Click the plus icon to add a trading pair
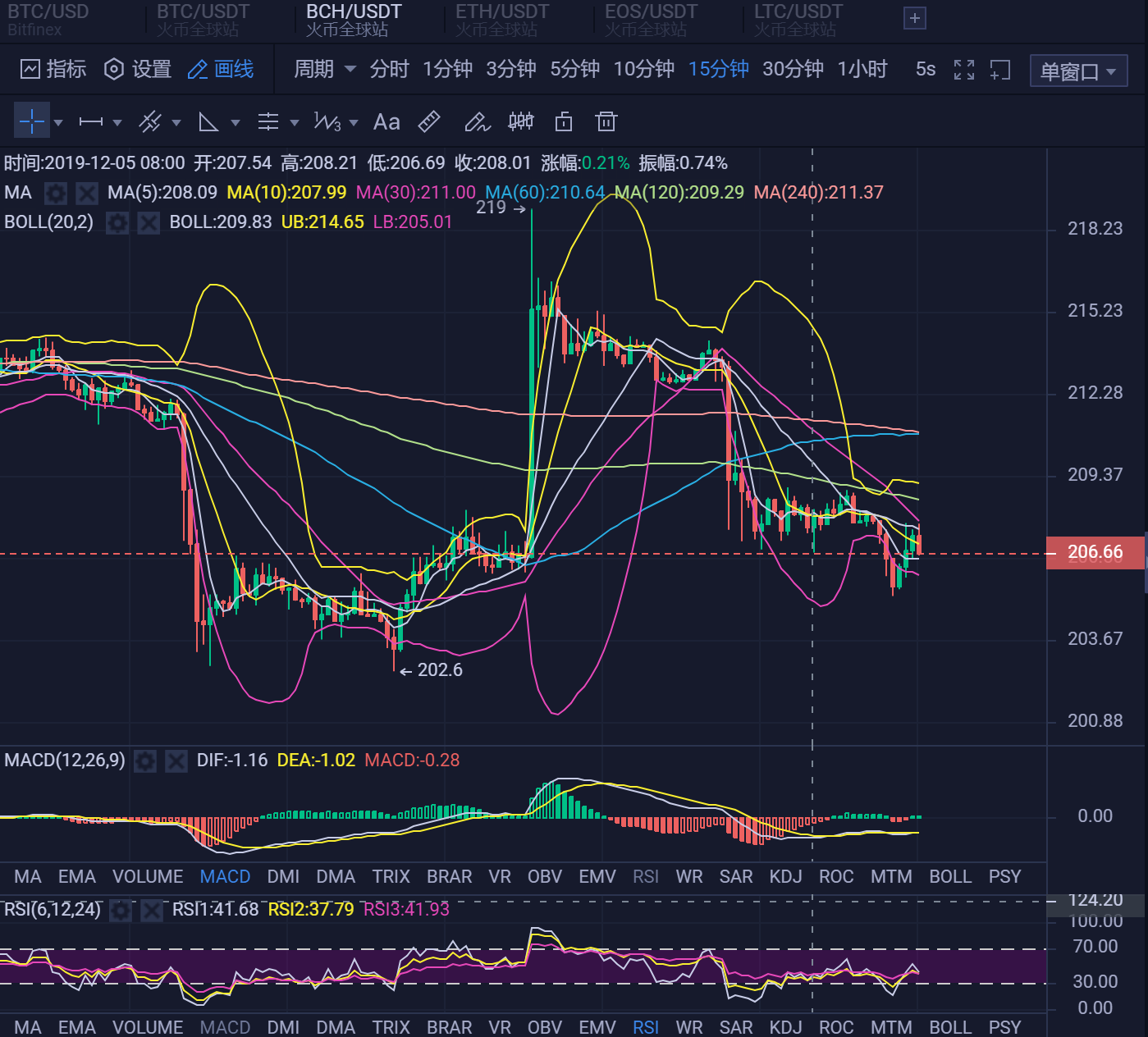Image resolution: width=1148 pixels, height=1037 pixels. [915, 18]
